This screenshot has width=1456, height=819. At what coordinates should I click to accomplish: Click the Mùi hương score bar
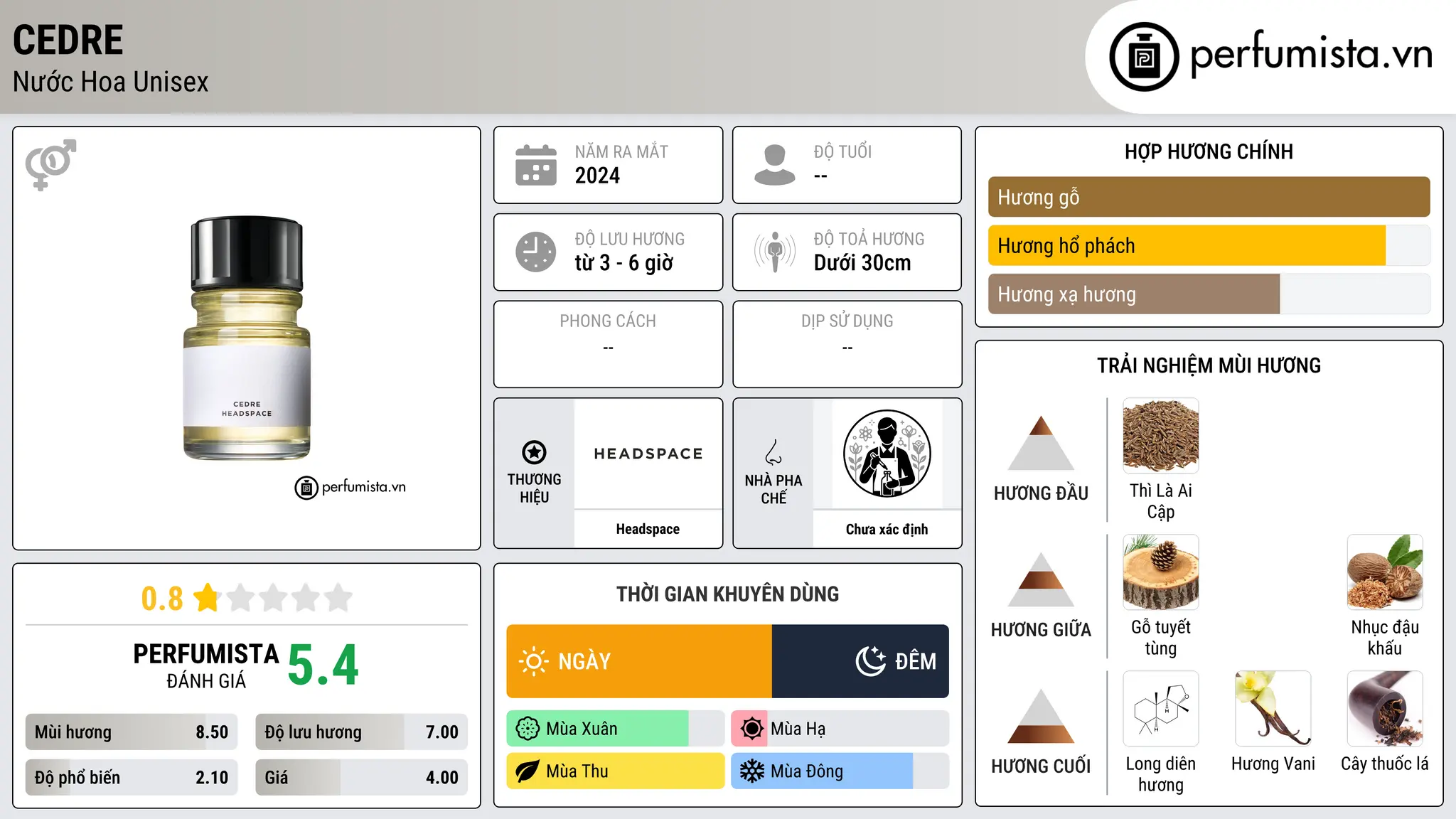click(x=132, y=732)
